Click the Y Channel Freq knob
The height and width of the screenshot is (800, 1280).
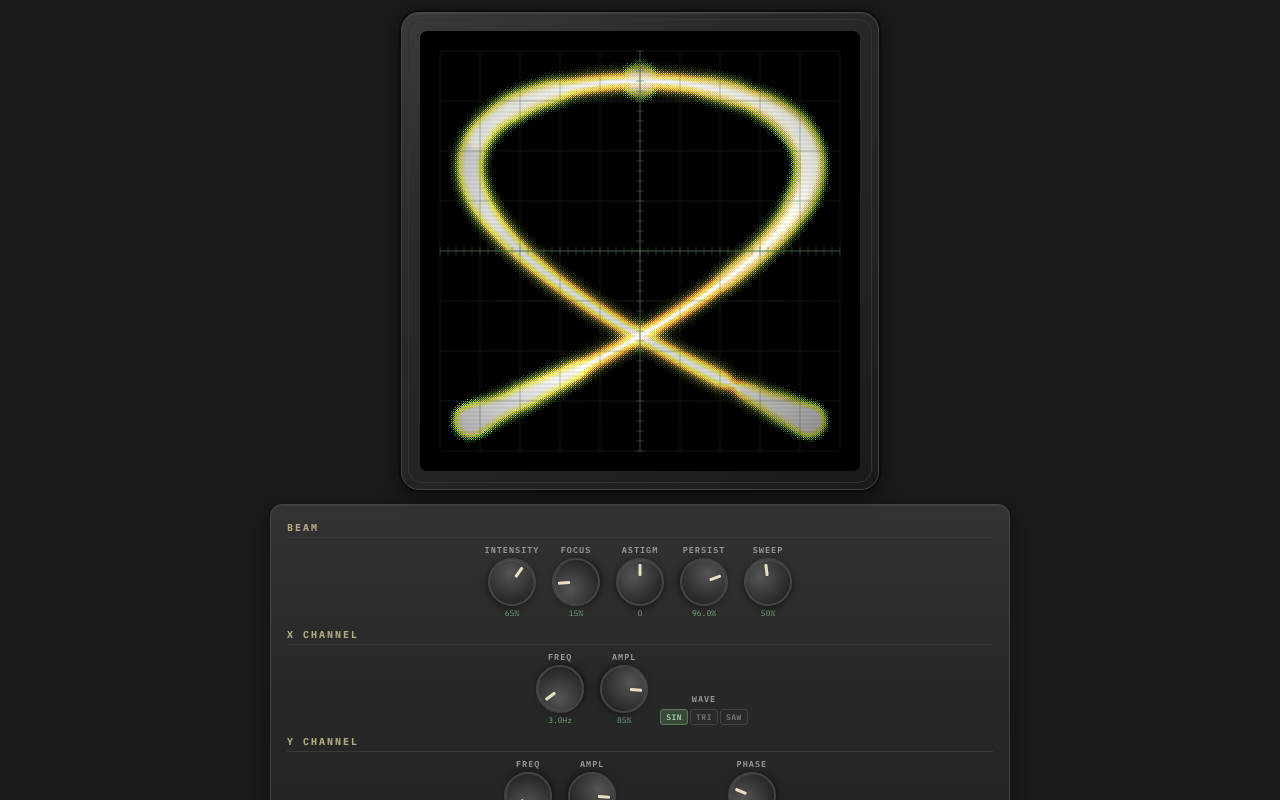pos(528,787)
